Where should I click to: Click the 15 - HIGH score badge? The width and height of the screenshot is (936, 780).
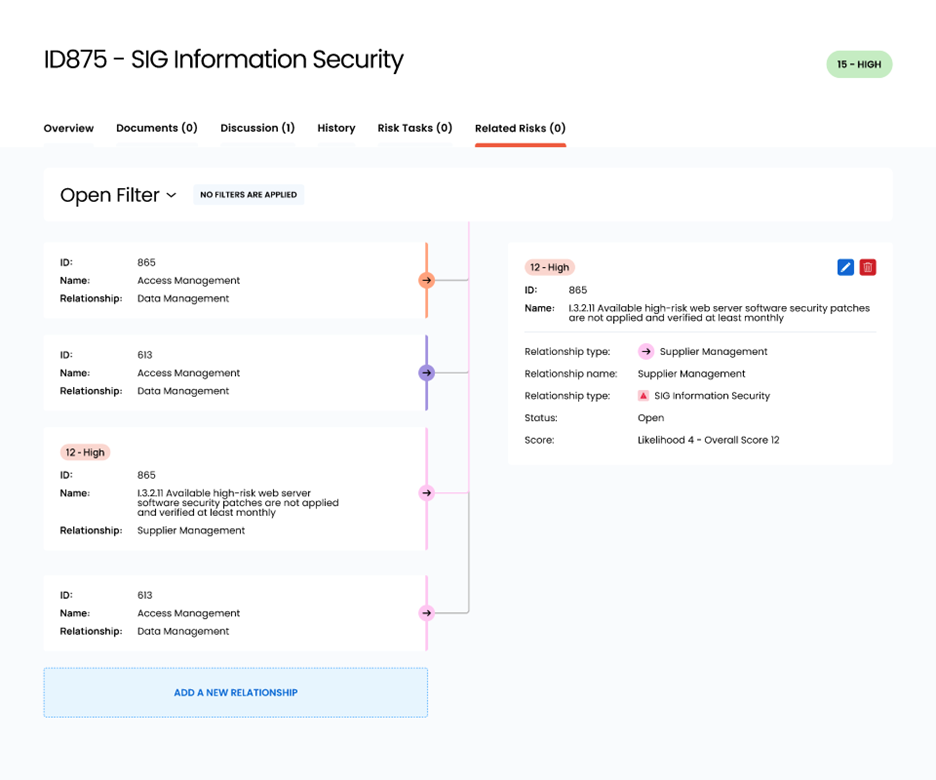point(859,64)
